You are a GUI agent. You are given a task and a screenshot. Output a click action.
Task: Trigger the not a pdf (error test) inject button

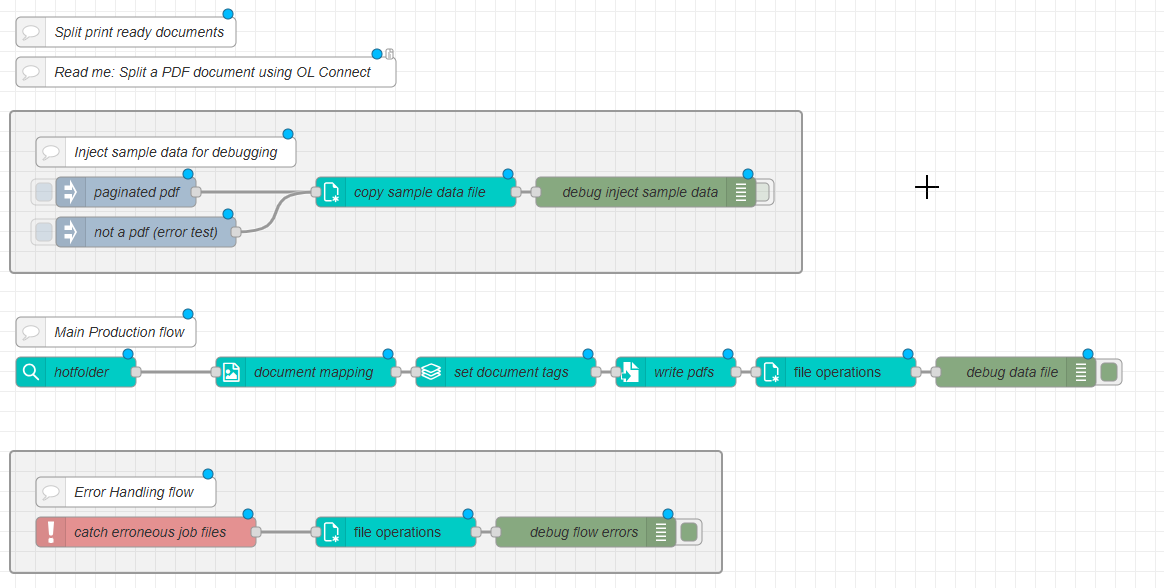tap(43, 232)
